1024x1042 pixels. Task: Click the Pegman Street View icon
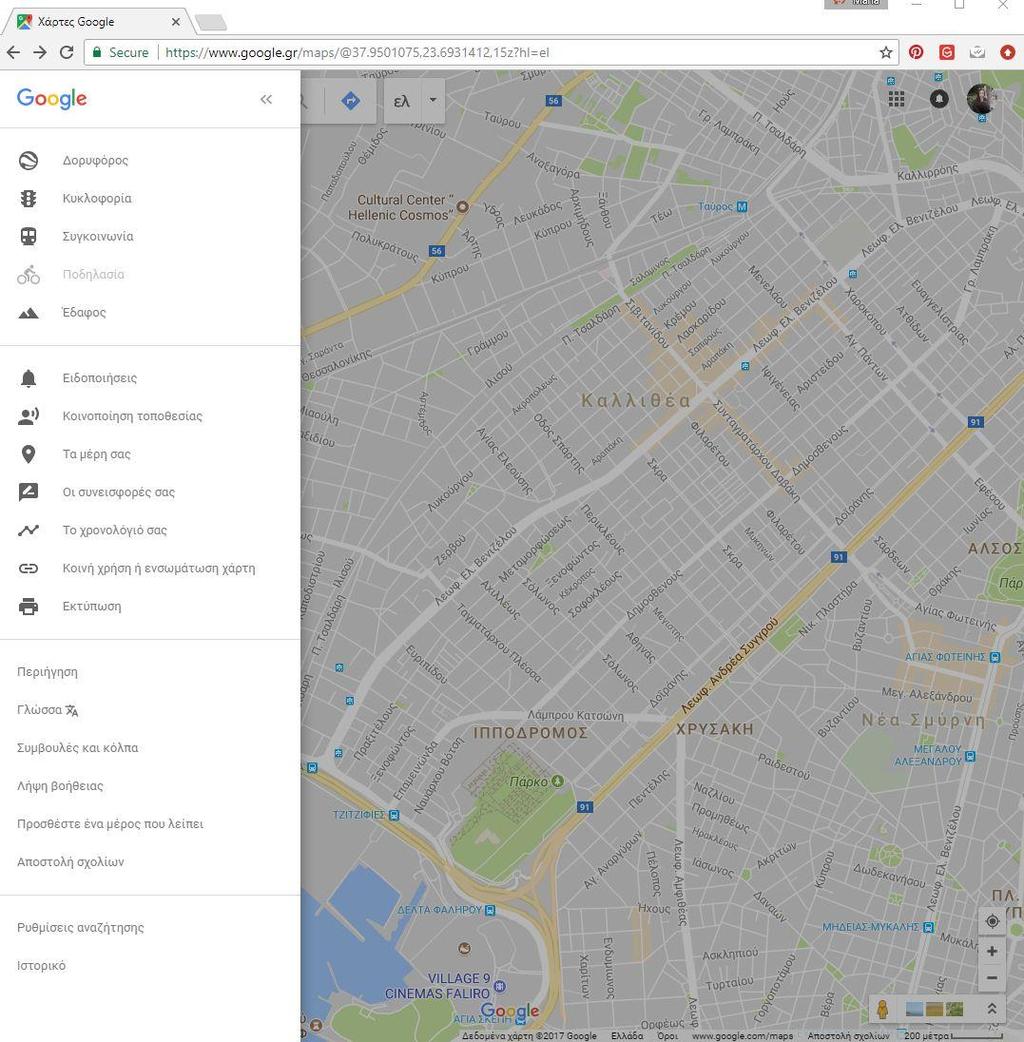click(882, 1009)
